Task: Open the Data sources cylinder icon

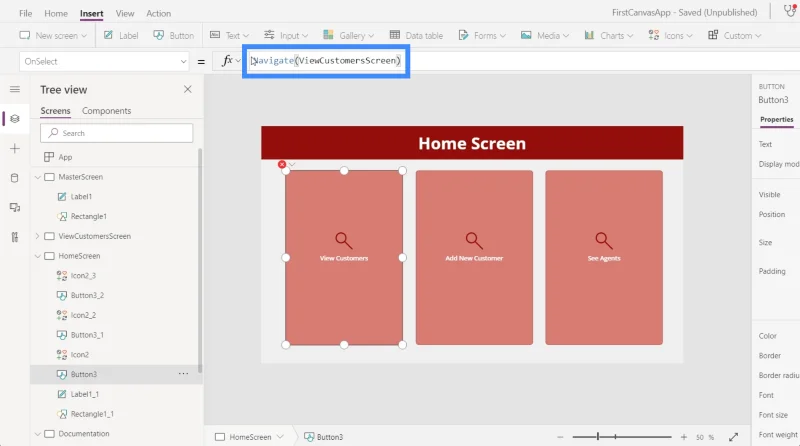Action: [15, 178]
